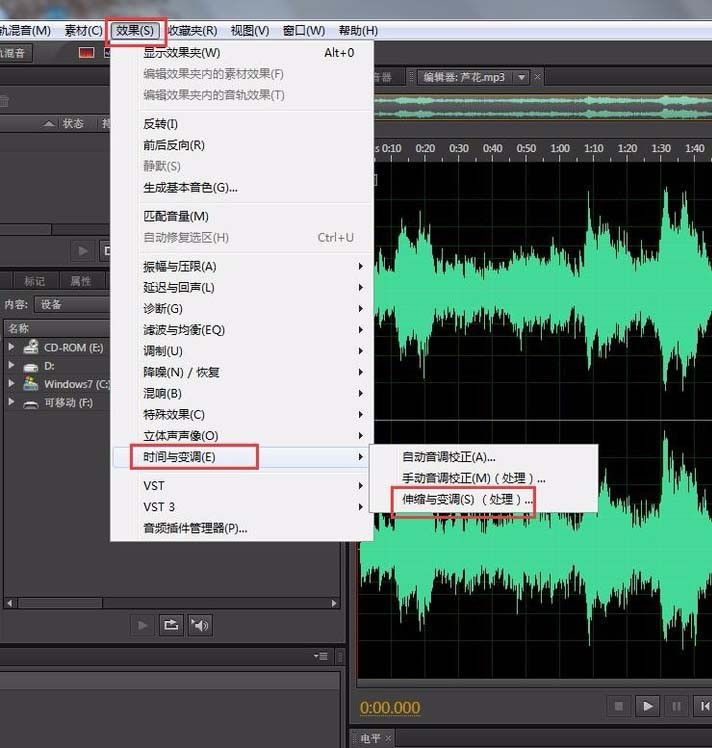Click the red waveform view icon in toolbar
Screen dimensions: 712x748
tap(86, 52)
